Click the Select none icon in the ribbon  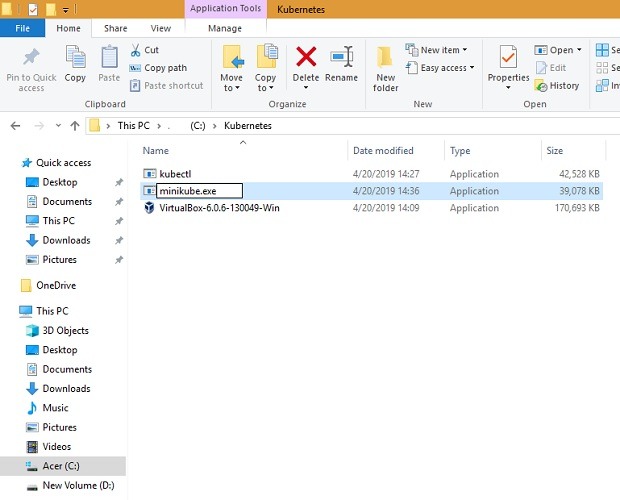tap(602, 68)
